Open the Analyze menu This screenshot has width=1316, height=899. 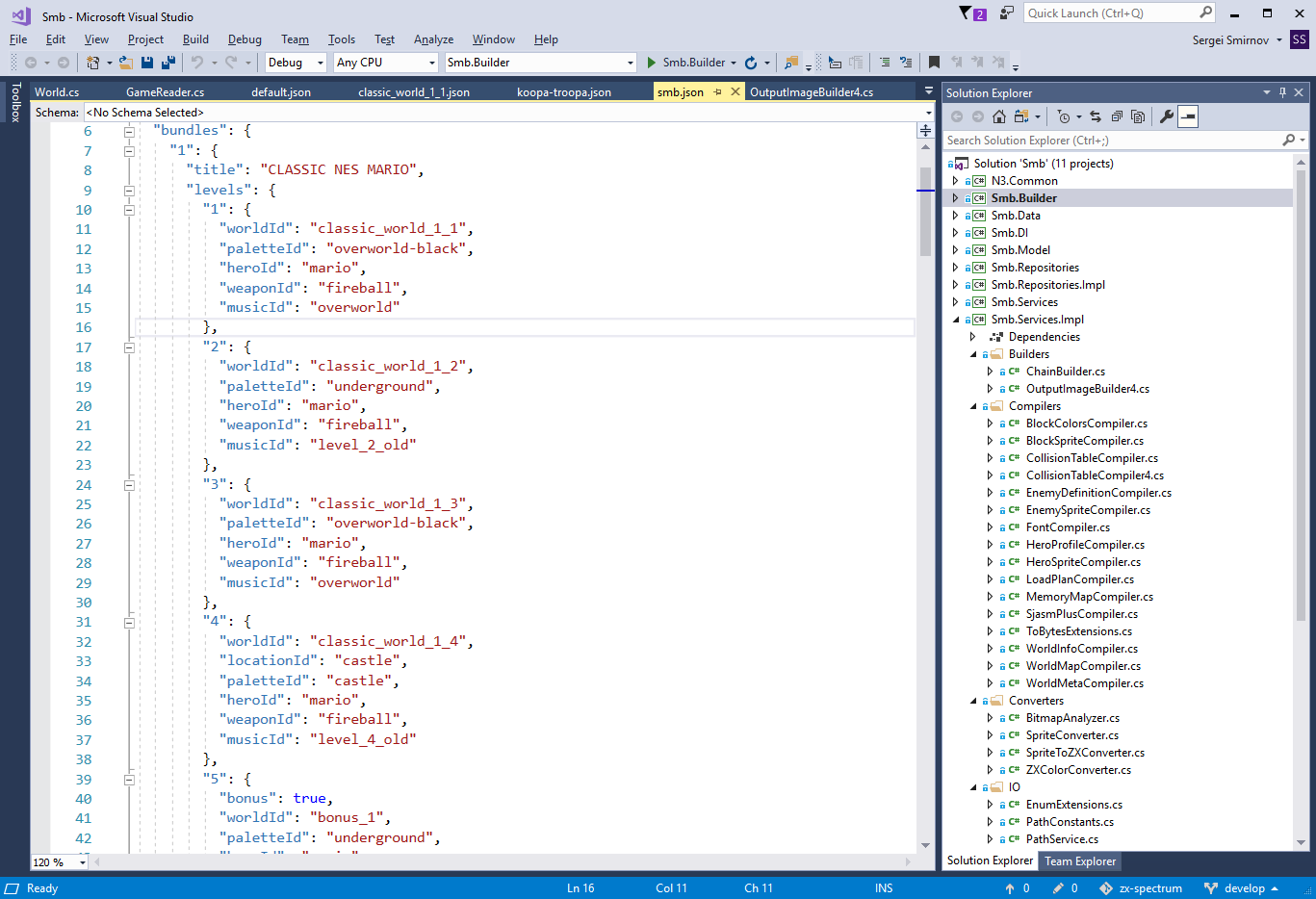pos(433,39)
